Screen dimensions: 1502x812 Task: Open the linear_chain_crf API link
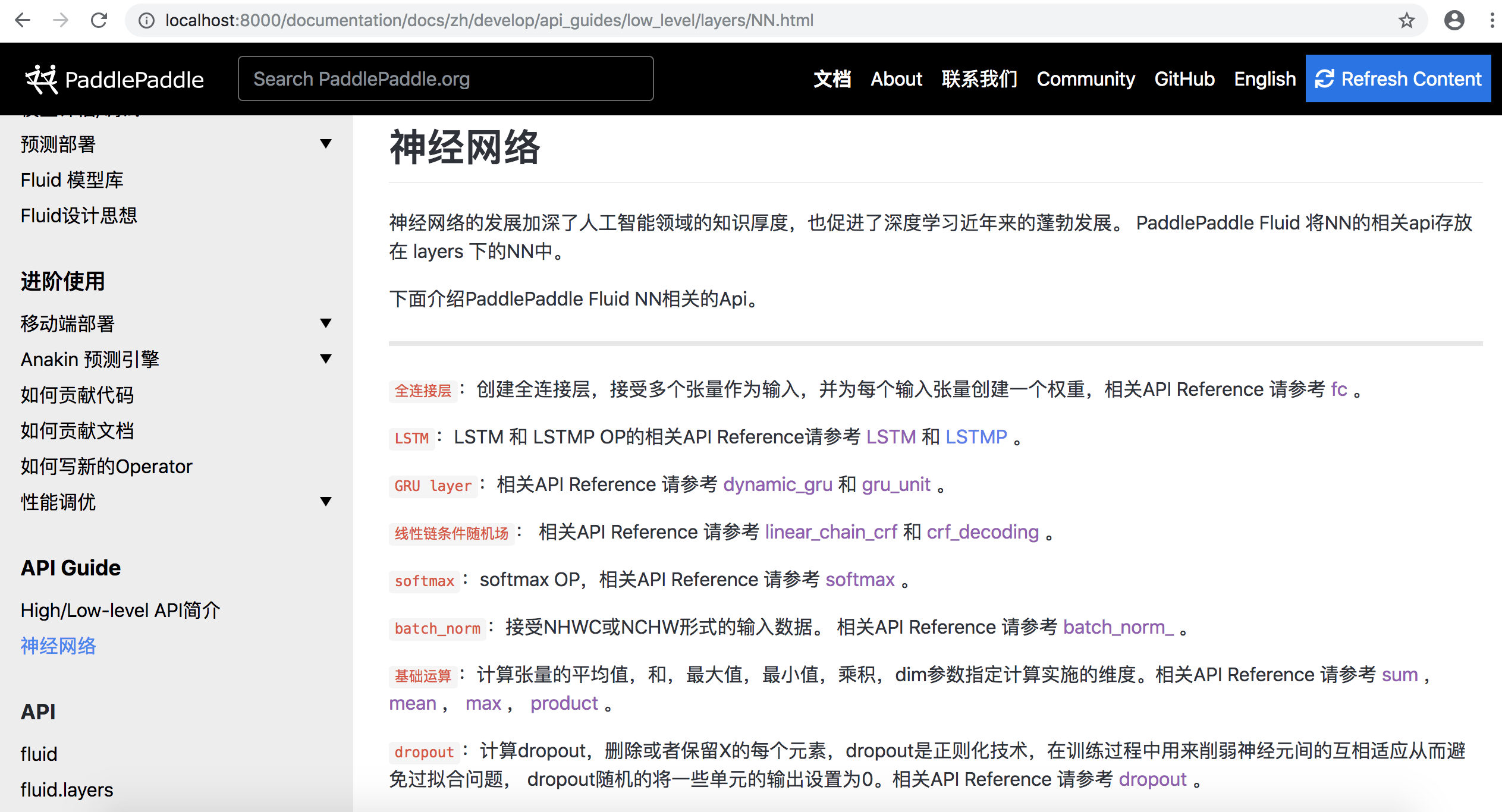point(830,532)
